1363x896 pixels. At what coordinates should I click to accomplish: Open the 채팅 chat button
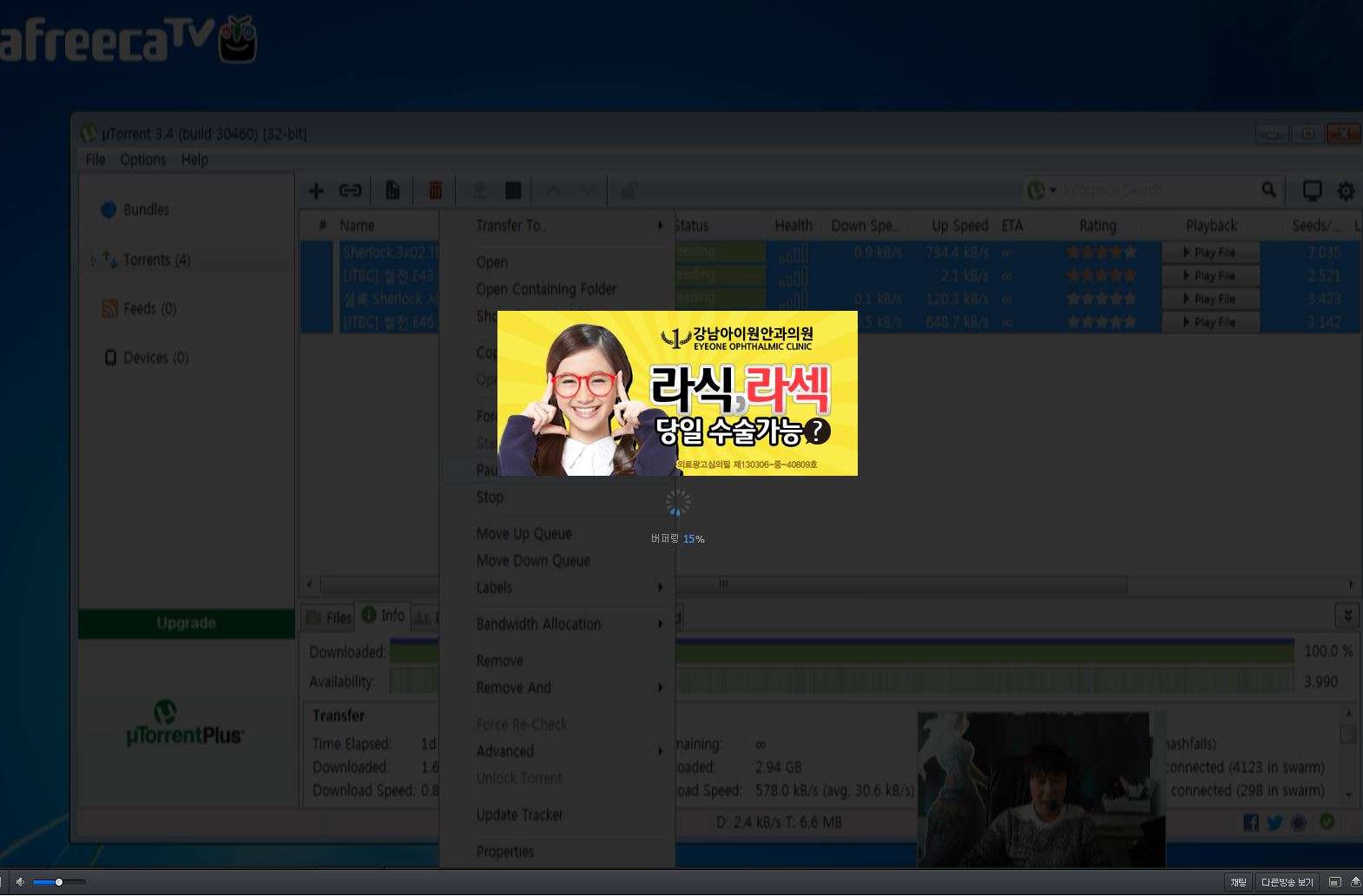(x=1238, y=882)
